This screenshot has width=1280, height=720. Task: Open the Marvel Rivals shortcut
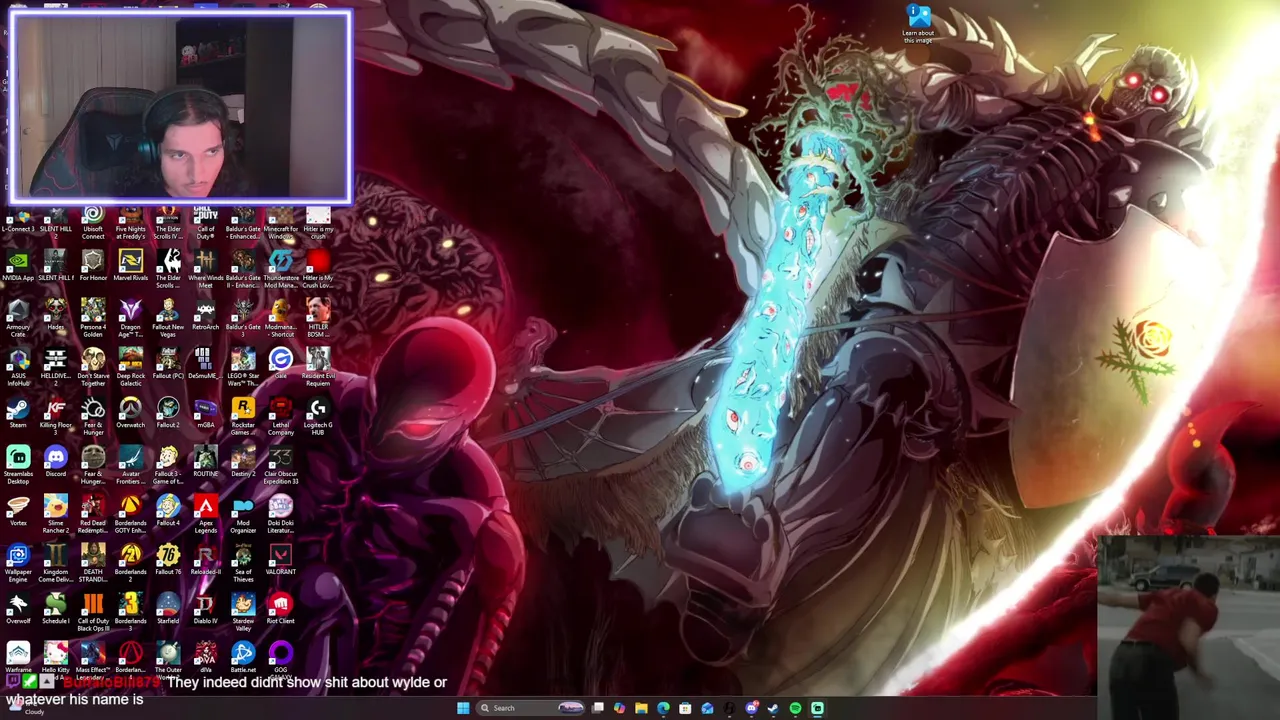pyautogui.click(x=130, y=266)
